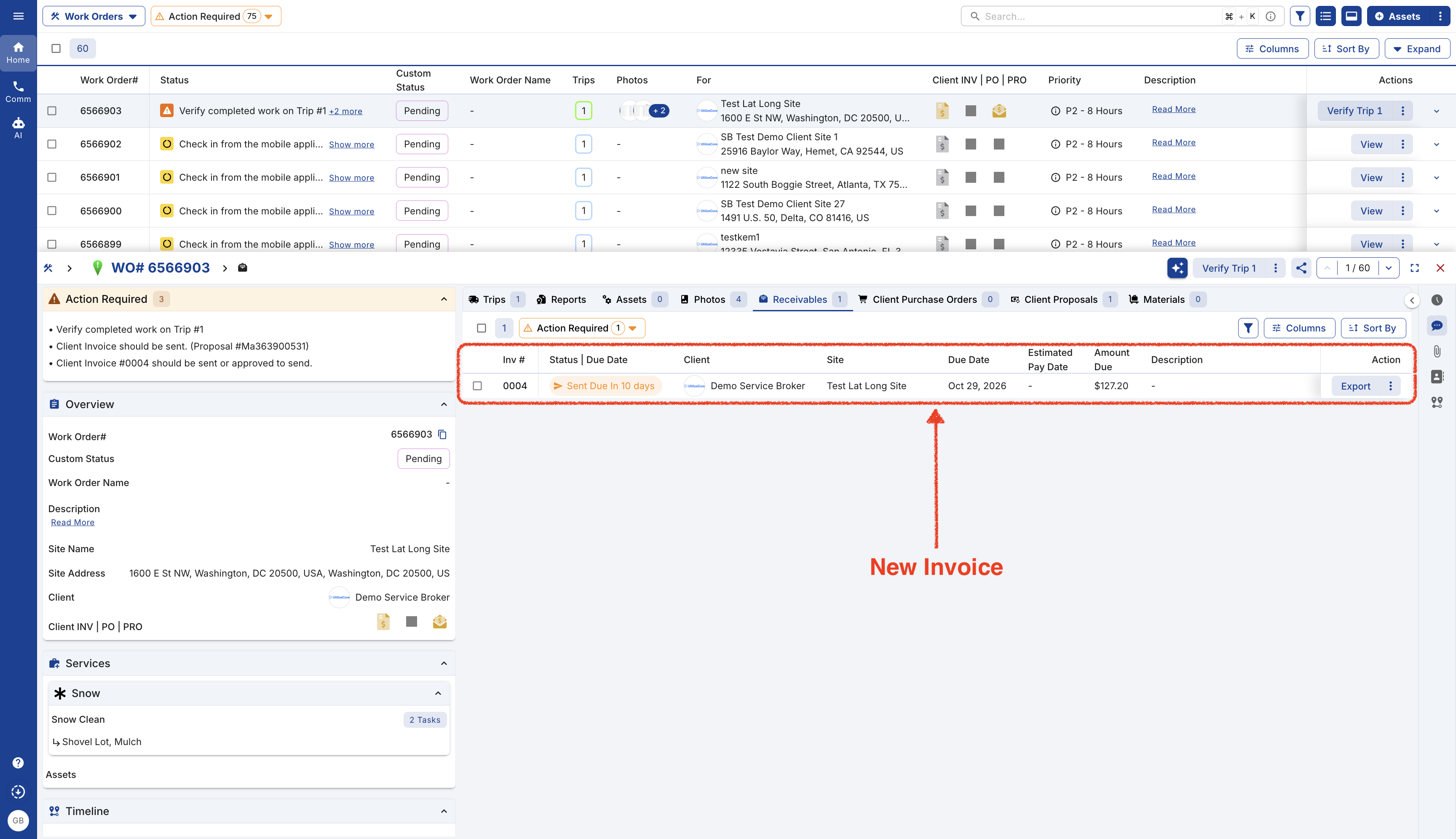The width and height of the screenshot is (1456, 839).
Task: Go to Home in sidebar
Action: coord(19,52)
